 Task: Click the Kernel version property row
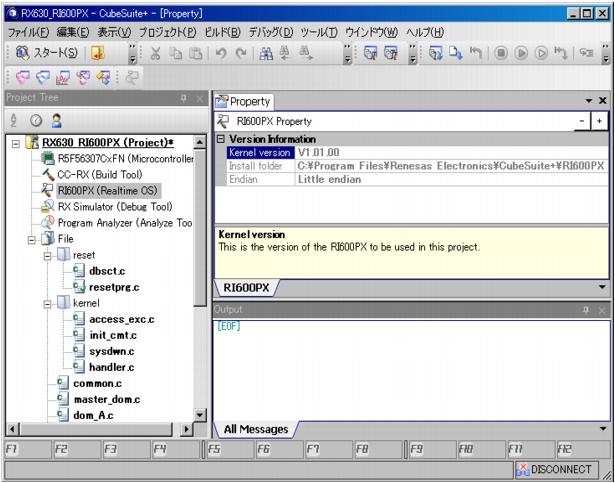point(258,152)
